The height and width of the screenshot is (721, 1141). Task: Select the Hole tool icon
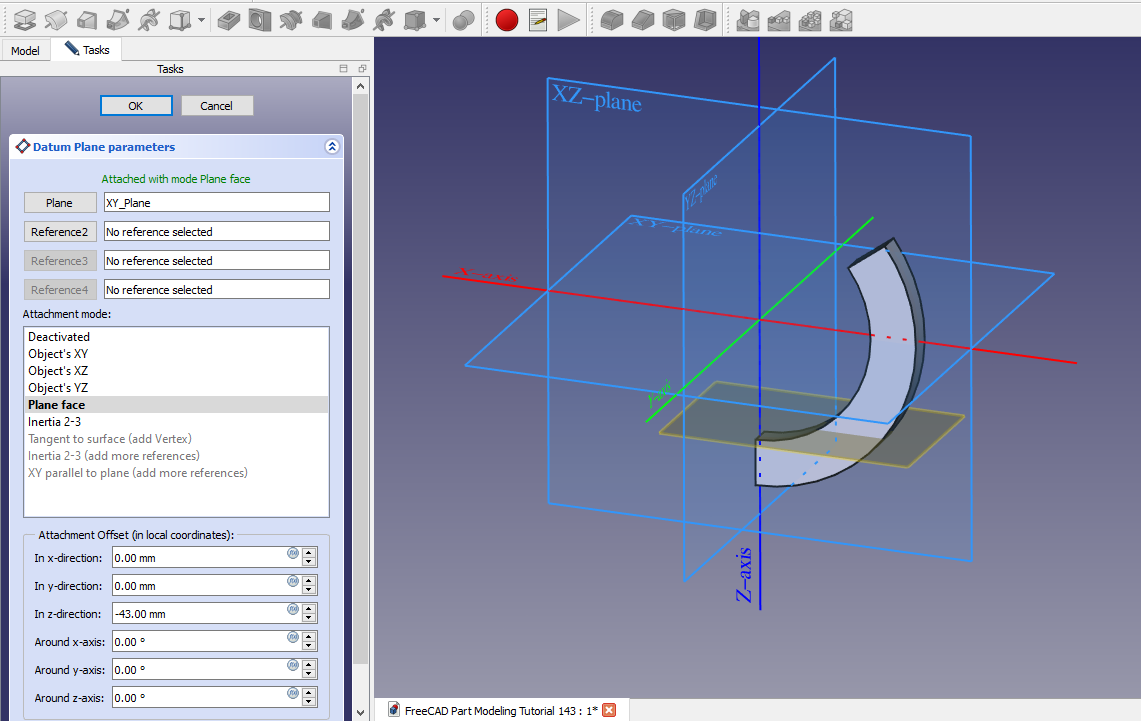260,19
